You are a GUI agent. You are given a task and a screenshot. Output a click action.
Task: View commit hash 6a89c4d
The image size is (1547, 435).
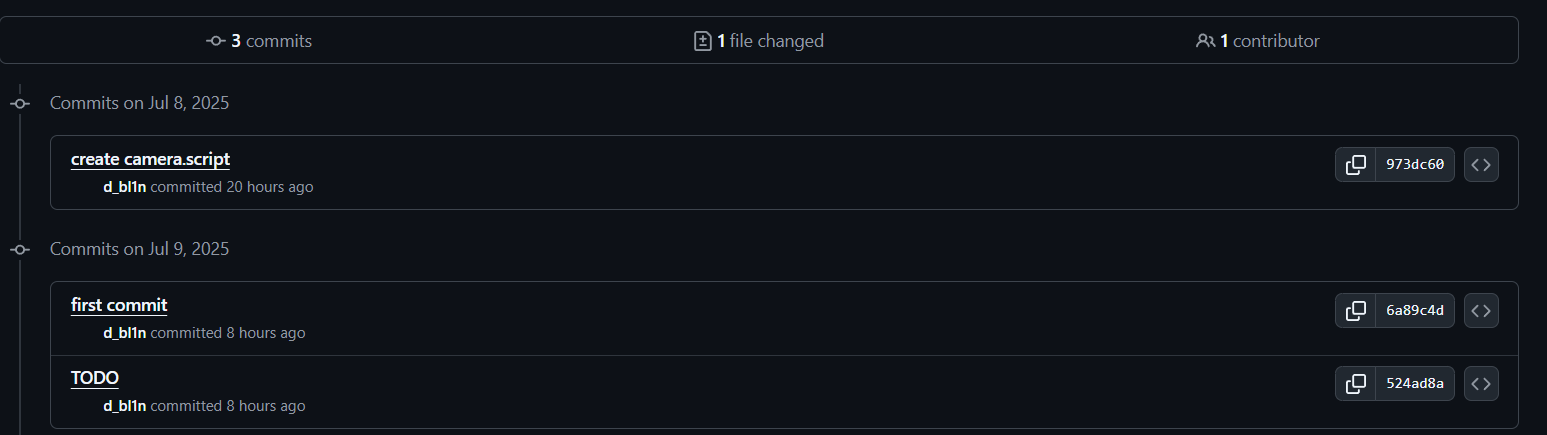pos(1415,311)
